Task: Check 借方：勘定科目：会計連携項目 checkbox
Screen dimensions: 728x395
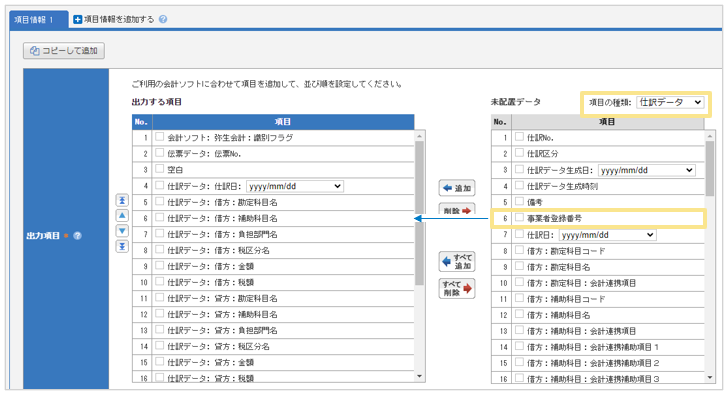Action: tap(519, 282)
